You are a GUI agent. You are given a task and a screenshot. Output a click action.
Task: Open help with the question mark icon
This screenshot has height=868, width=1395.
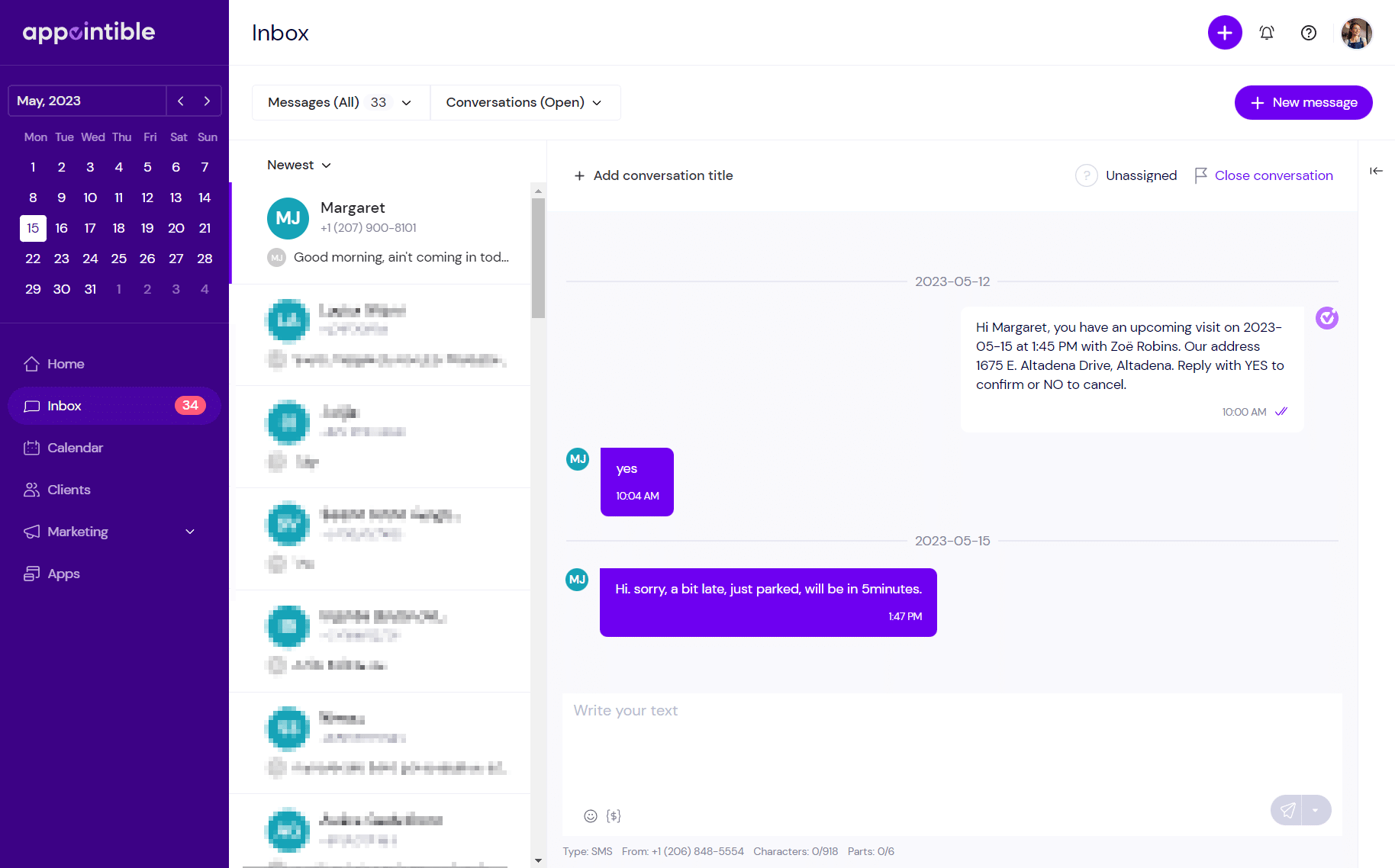pos(1308,33)
